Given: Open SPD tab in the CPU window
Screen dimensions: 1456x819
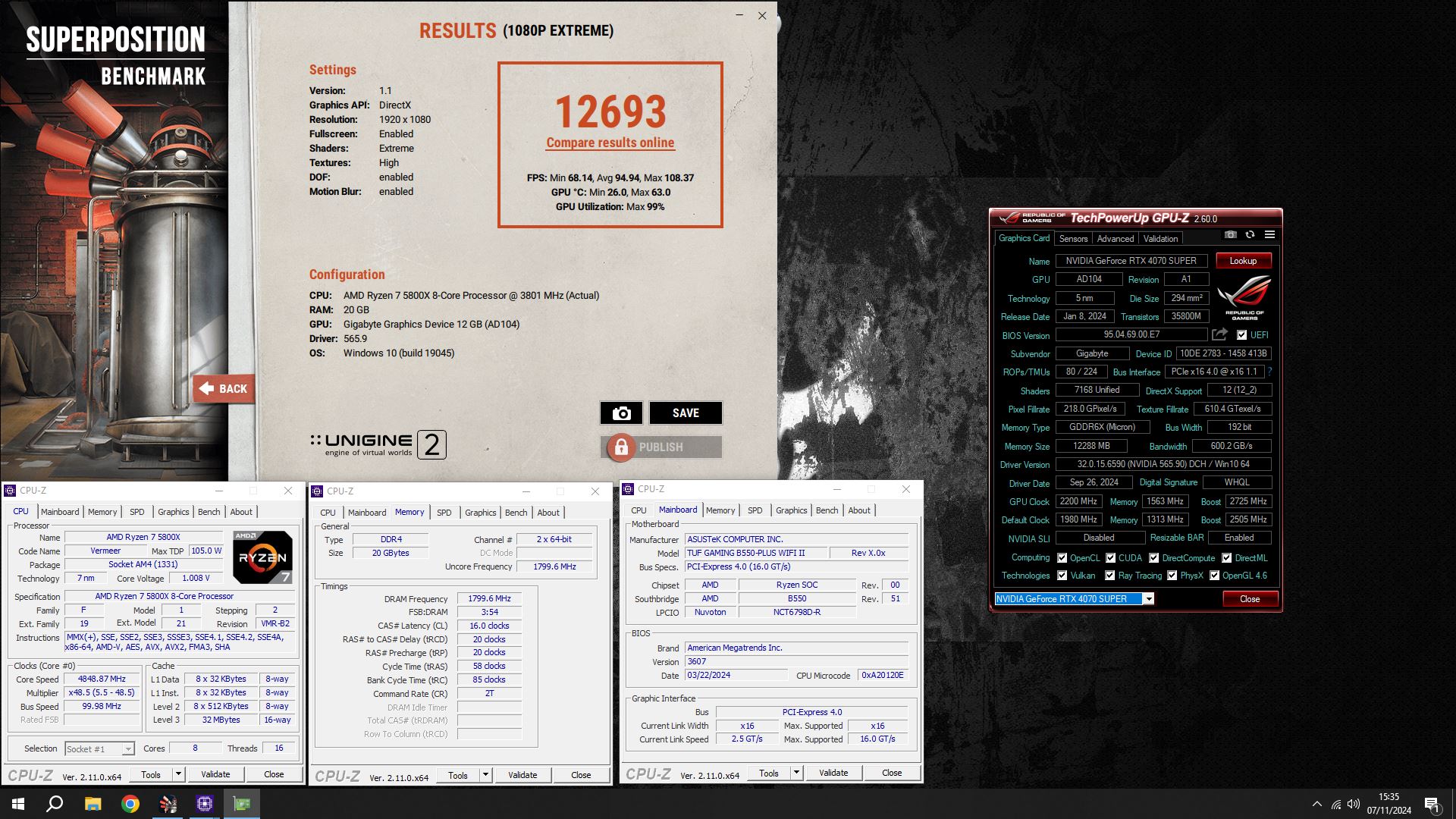Looking at the screenshot, I should point(136,512).
